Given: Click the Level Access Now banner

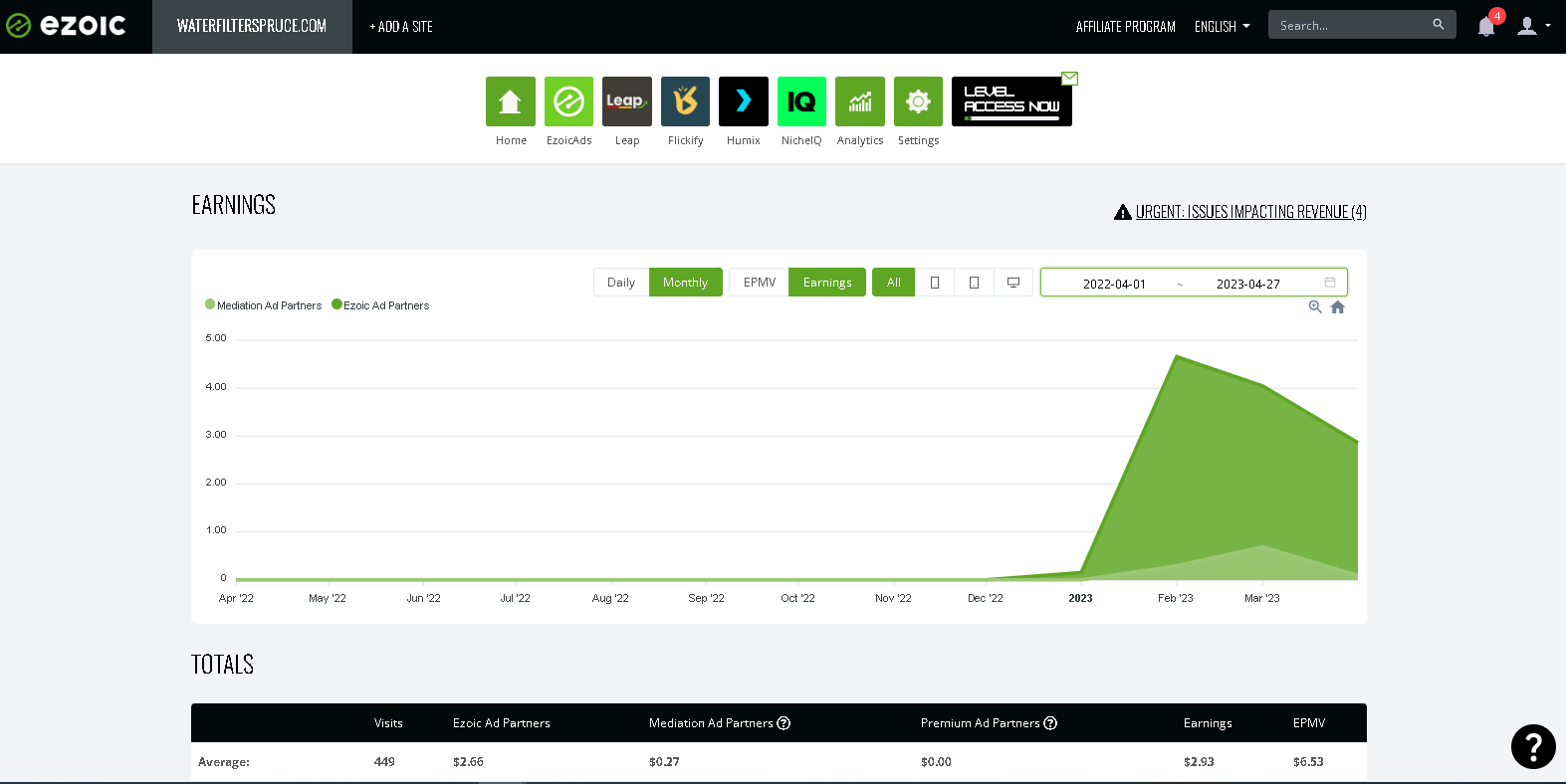Looking at the screenshot, I should 1011,101.
